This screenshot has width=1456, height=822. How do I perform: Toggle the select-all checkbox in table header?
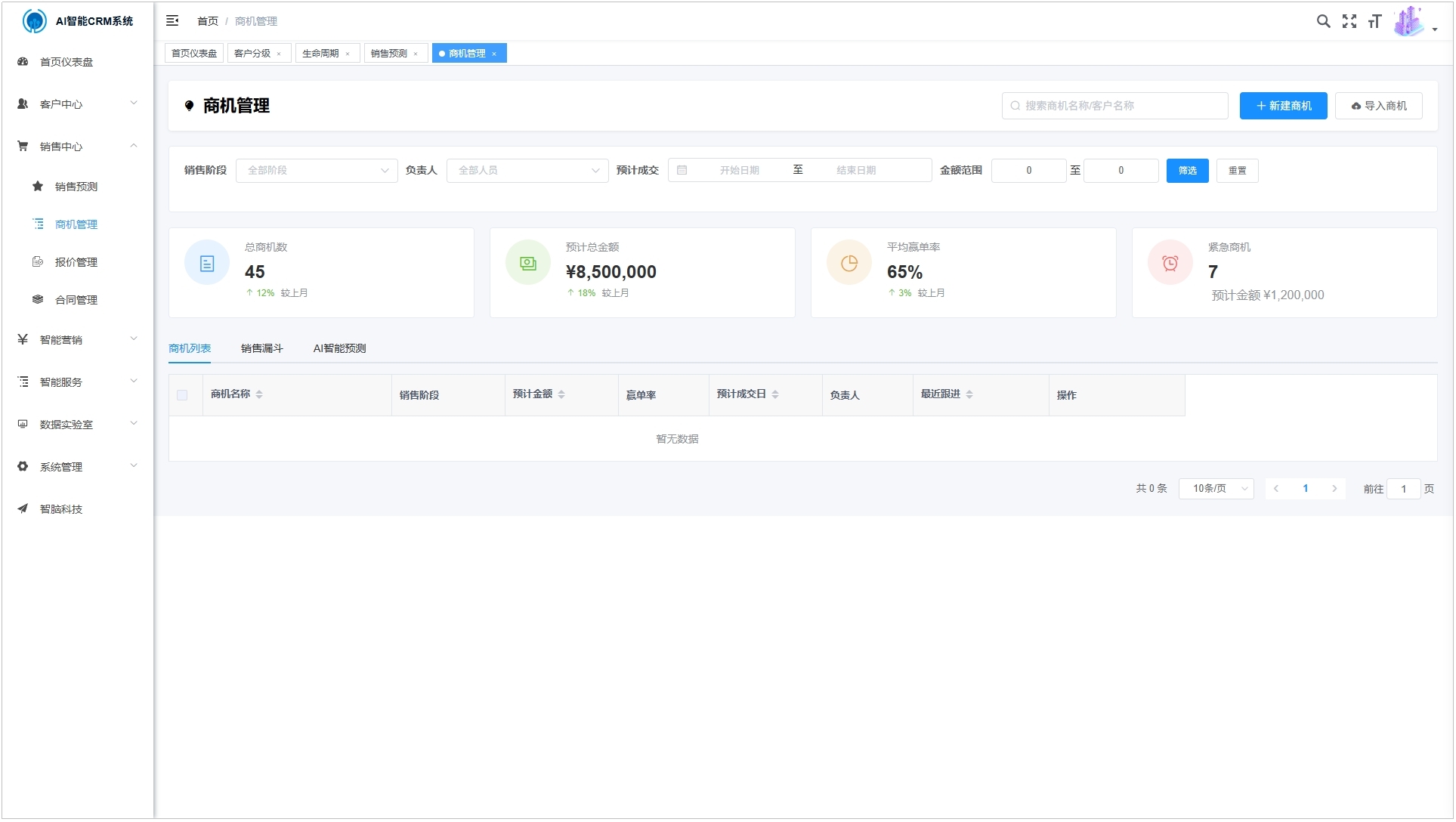pyautogui.click(x=183, y=395)
